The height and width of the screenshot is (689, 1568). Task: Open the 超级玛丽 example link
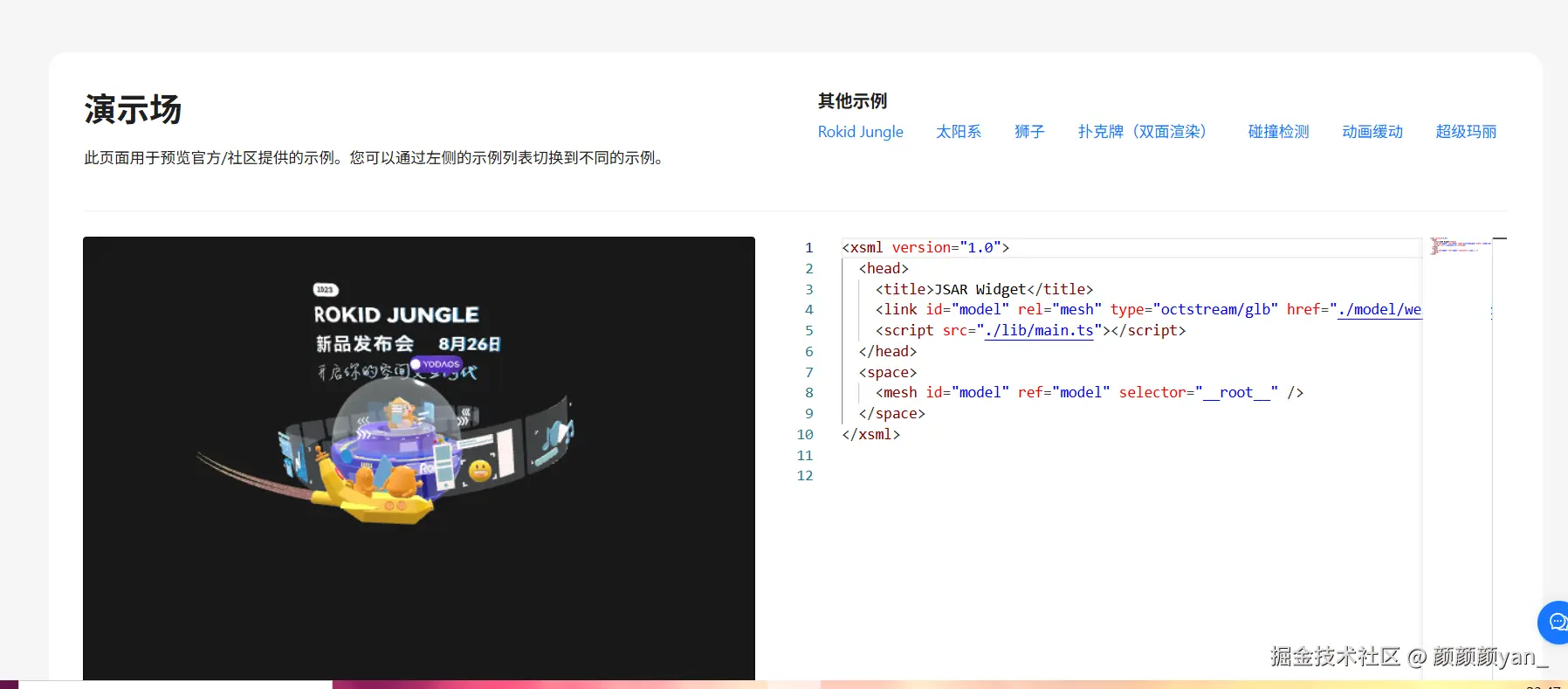[1466, 132]
